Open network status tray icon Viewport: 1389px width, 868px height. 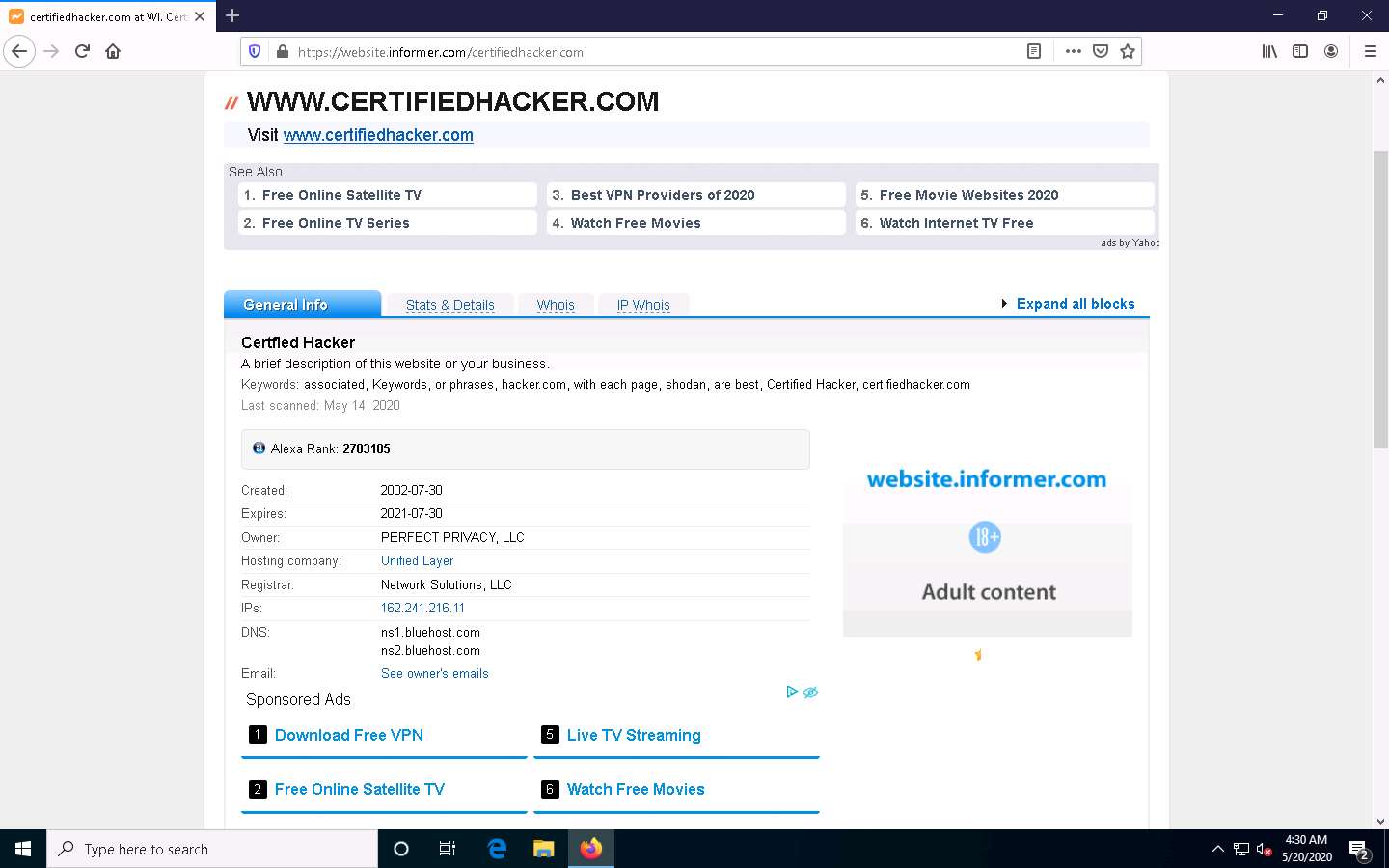pyautogui.click(x=1240, y=849)
